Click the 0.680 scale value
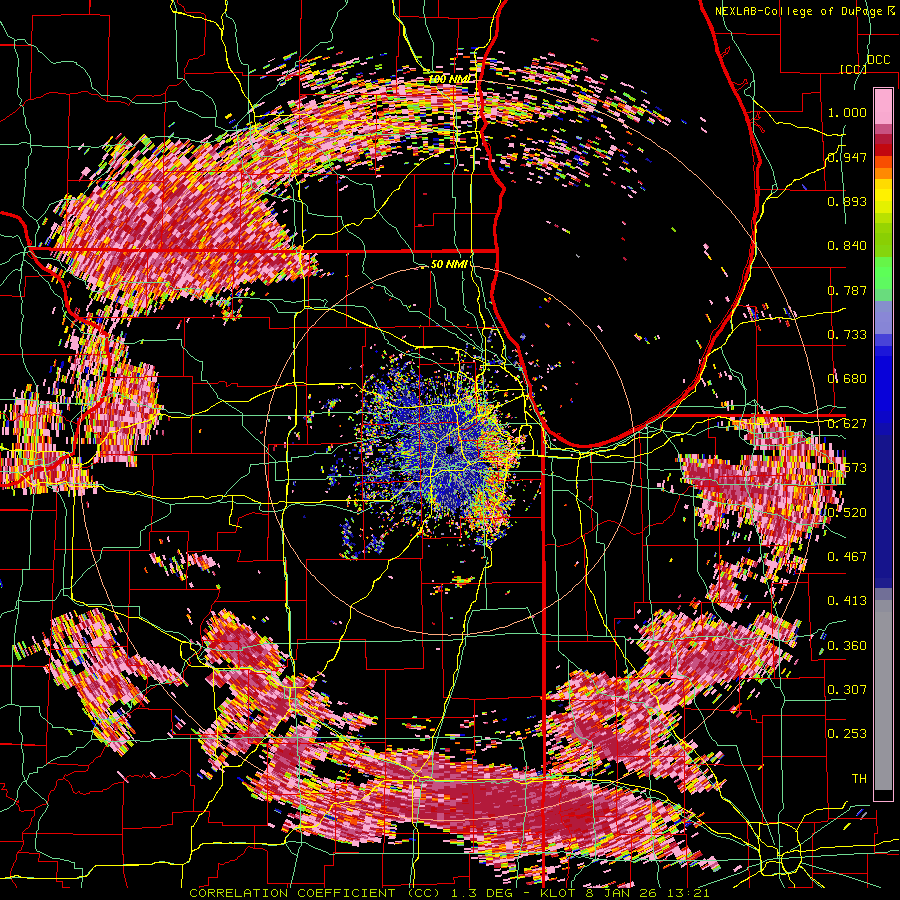This screenshot has width=900, height=900. pyautogui.click(x=847, y=379)
